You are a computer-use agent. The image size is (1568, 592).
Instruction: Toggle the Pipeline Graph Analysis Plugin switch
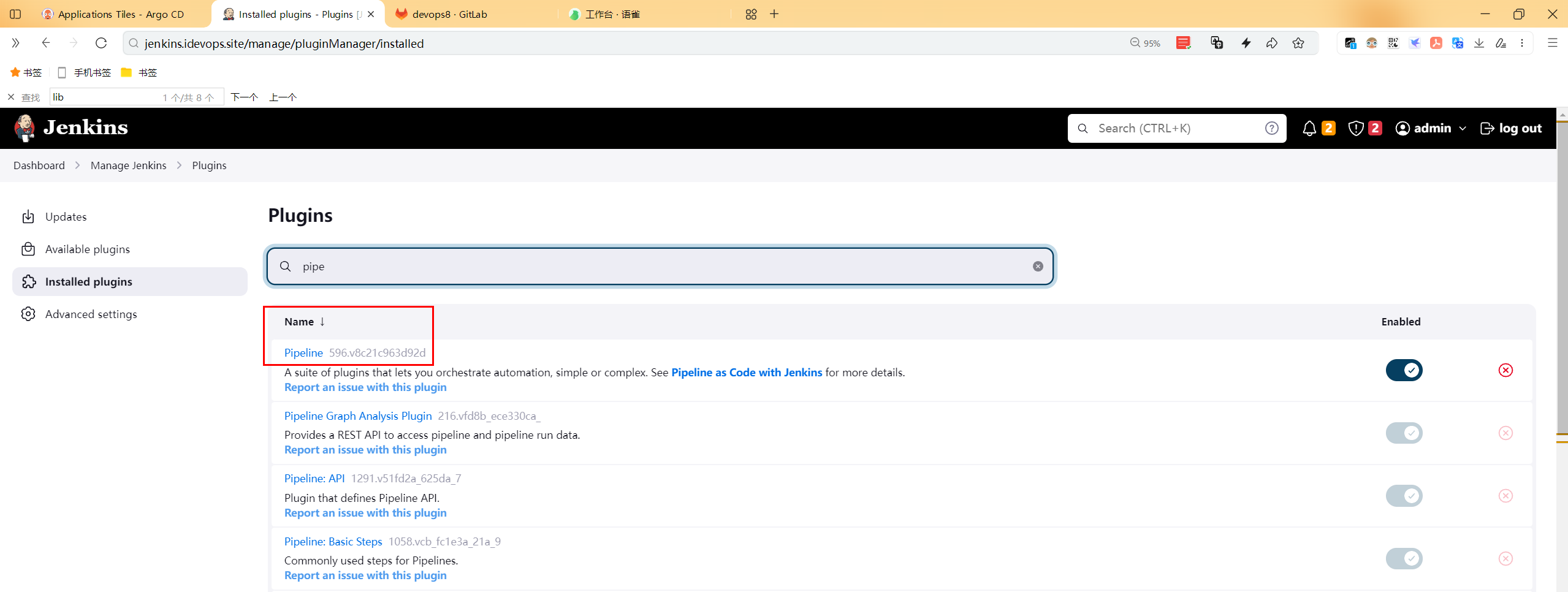click(1404, 433)
